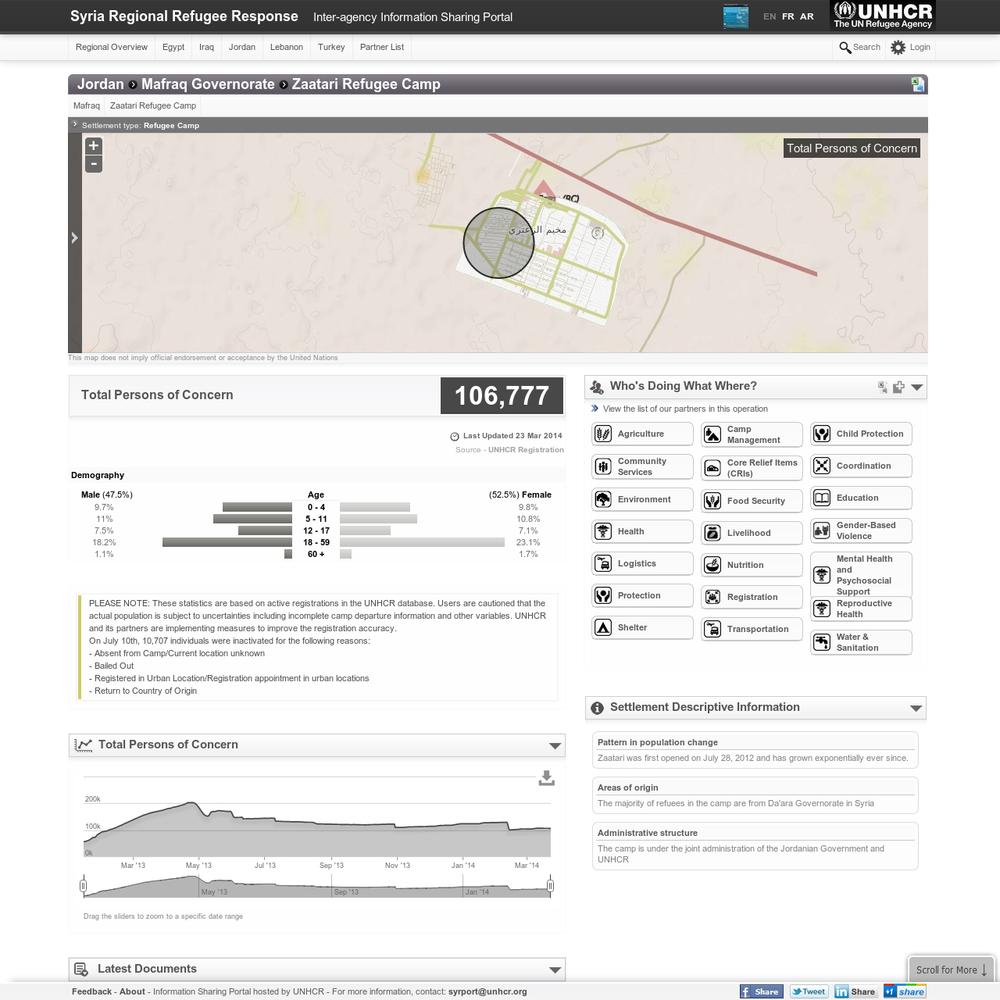Collapse the Total Persons of Concern chart

pyautogui.click(x=555, y=746)
